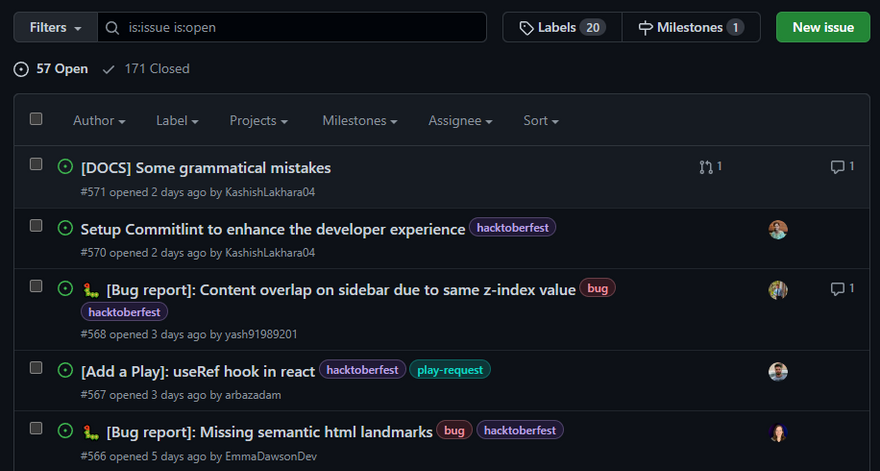Switch to the 171 Closed issues view

pos(146,69)
